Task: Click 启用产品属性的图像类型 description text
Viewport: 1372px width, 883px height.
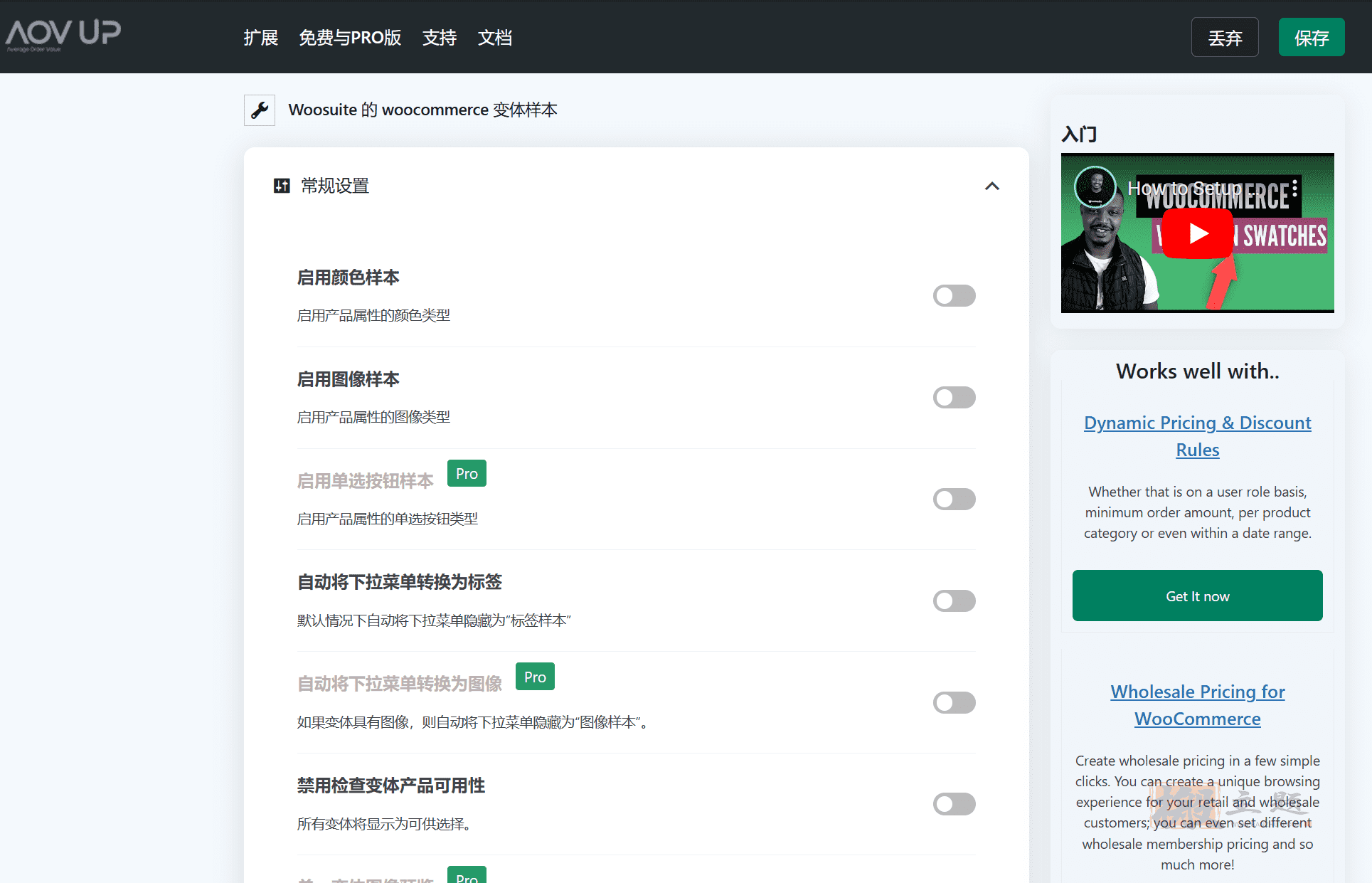Action: tap(374, 417)
